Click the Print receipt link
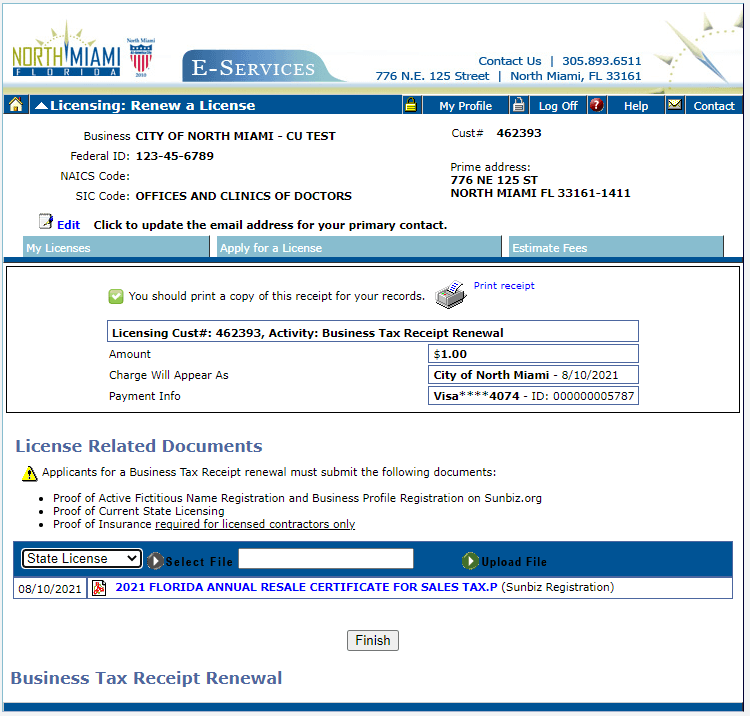Image resolution: width=750 pixels, height=716 pixels. pos(504,286)
